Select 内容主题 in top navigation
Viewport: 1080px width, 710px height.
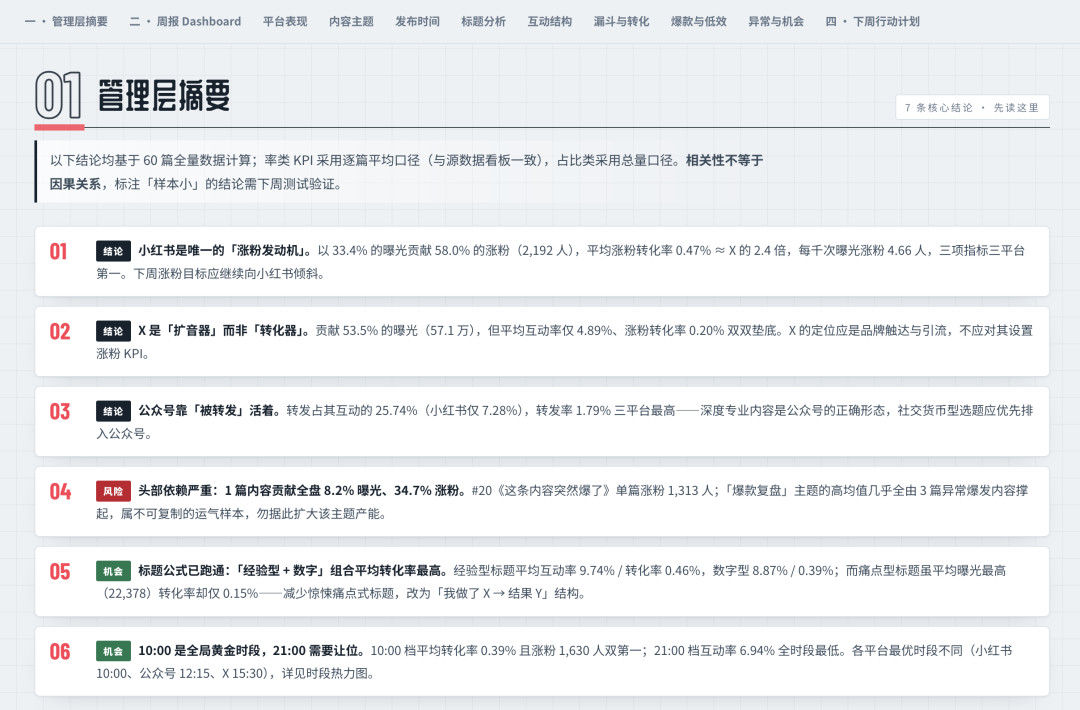(351, 21)
